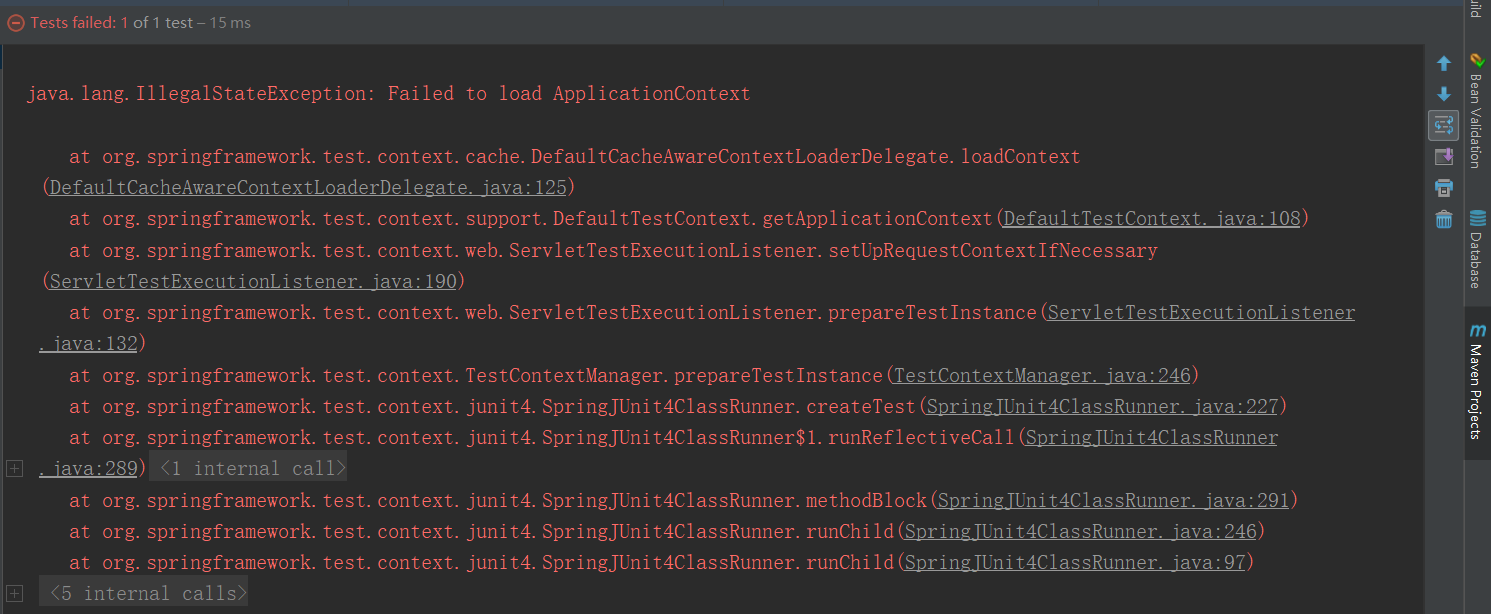Click the down arrow to go to next entry
The height and width of the screenshot is (614, 1491).
[x=1444, y=94]
